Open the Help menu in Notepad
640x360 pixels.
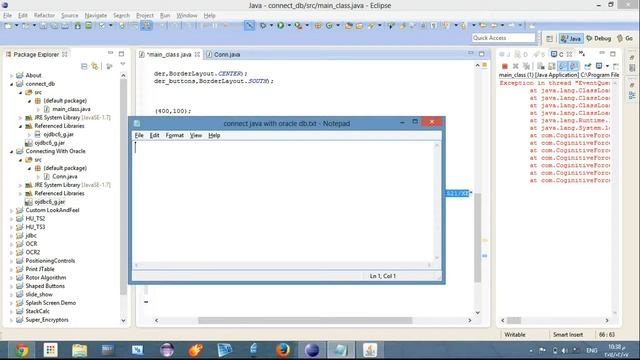point(214,136)
